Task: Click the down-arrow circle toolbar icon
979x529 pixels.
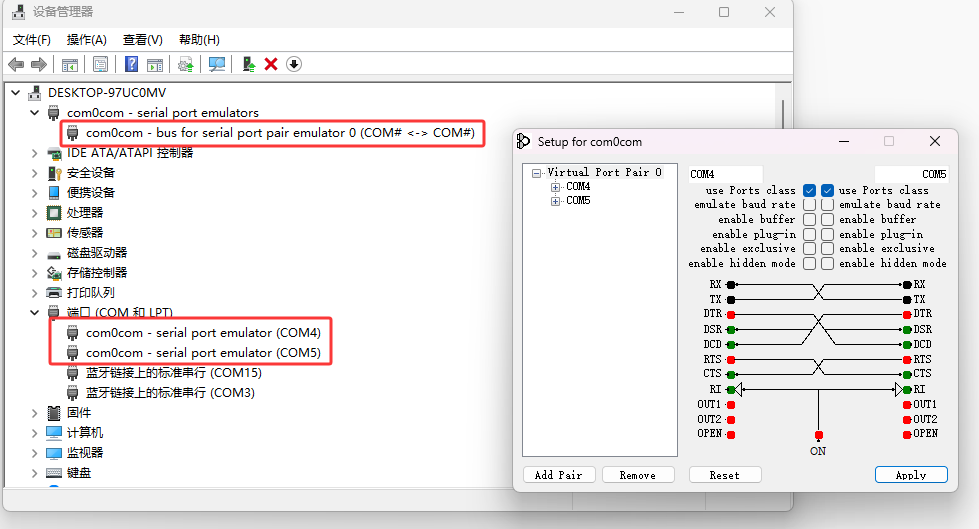Action: pyautogui.click(x=294, y=64)
